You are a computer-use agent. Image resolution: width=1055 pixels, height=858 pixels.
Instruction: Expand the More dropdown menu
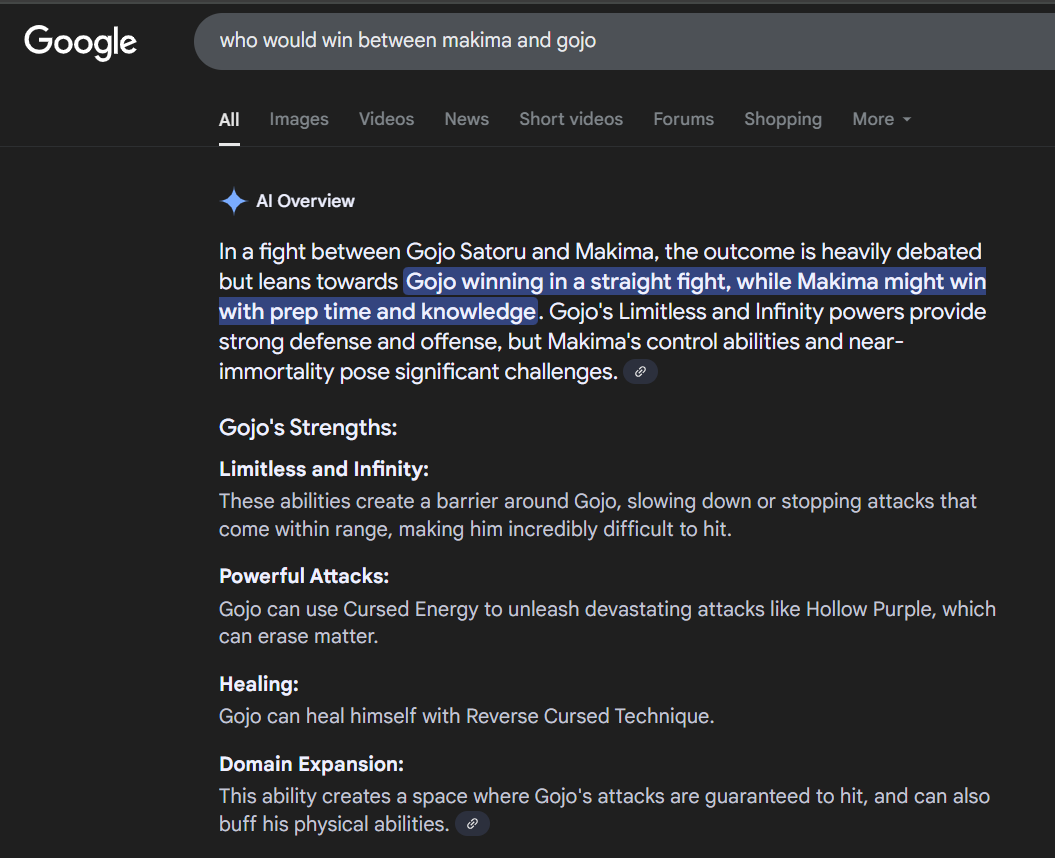click(881, 119)
